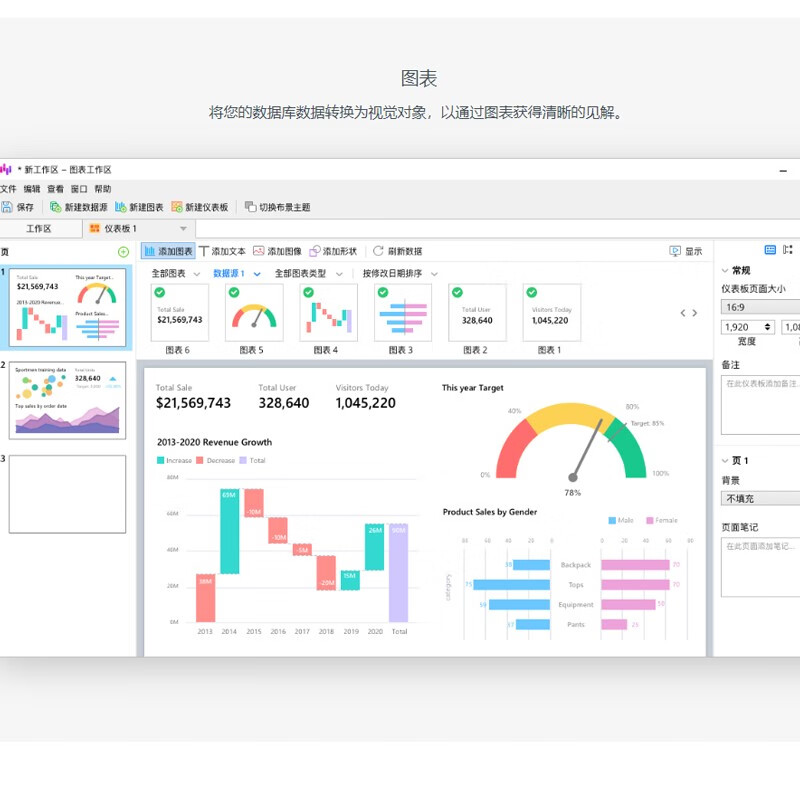Open the 全部图表 dropdown
The width and height of the screenshot is (800, 800).
(175, 273)
